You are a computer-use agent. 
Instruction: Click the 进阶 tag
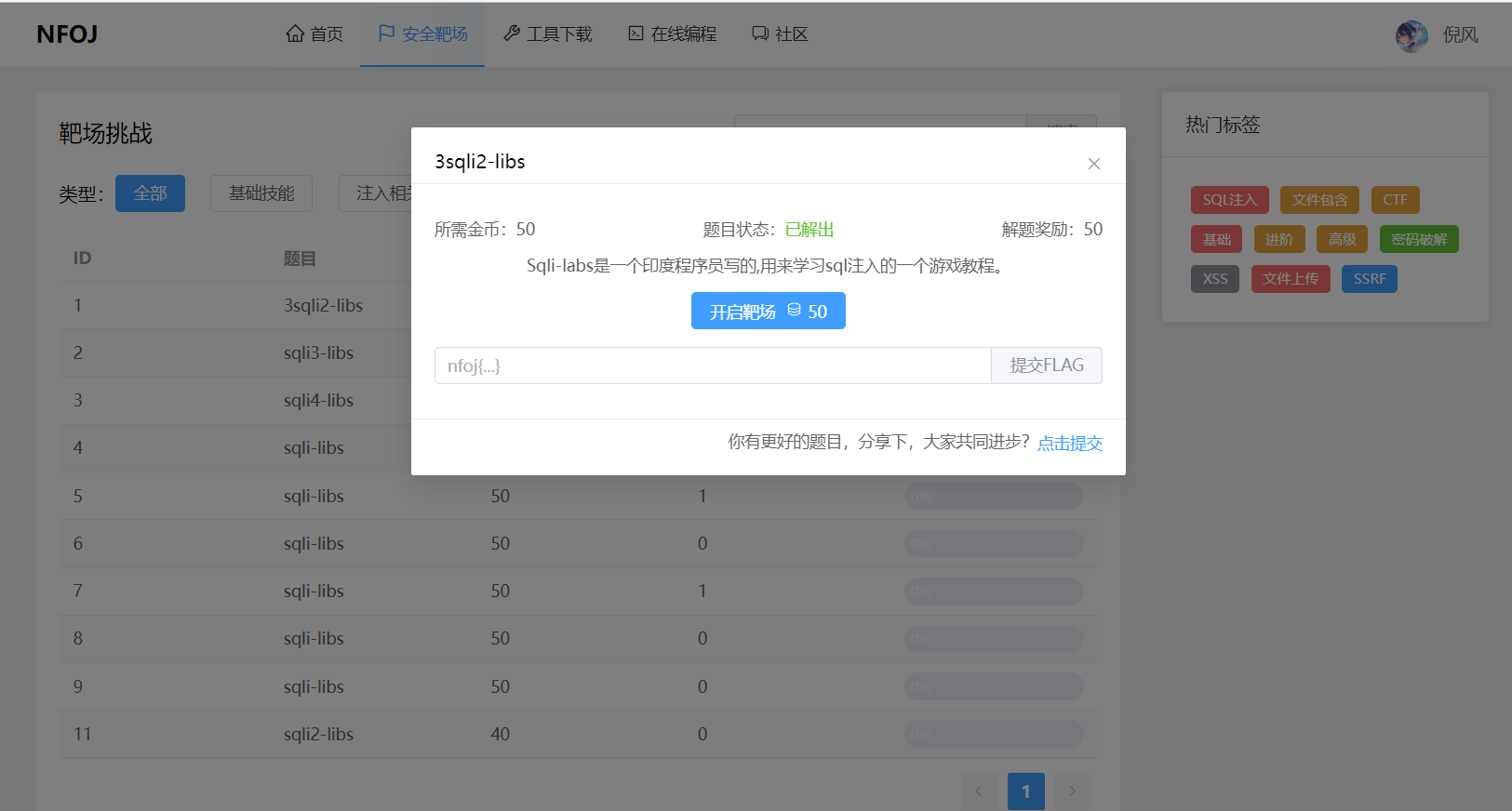(1279, 239)
